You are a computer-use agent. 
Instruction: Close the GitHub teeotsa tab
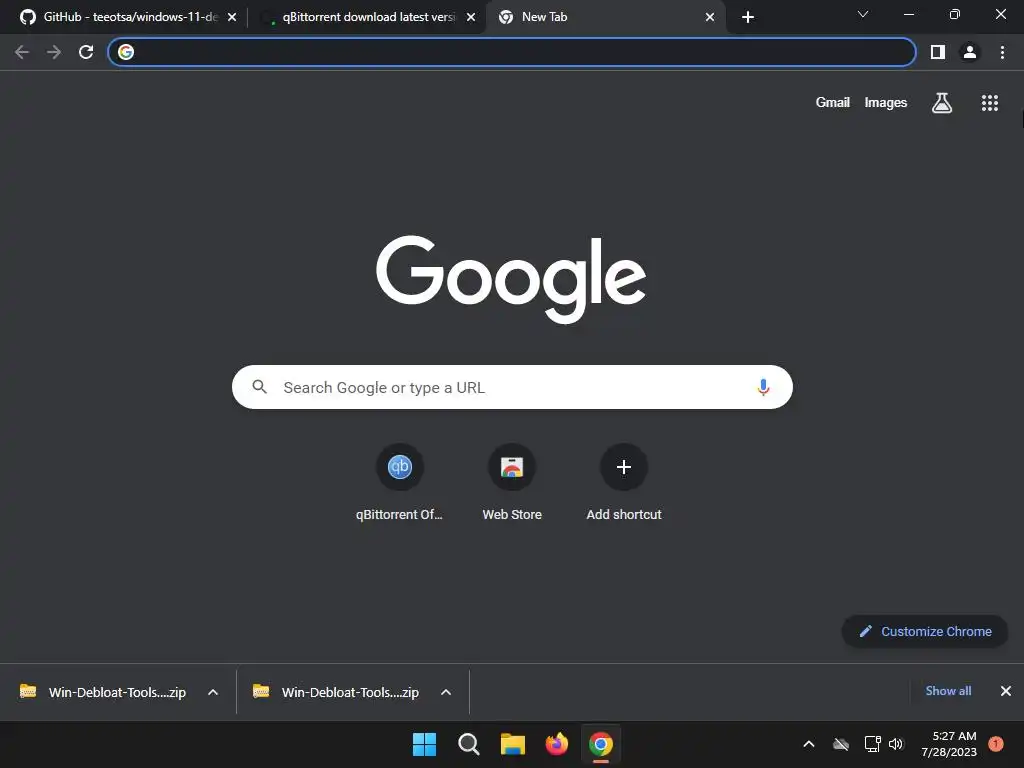click(x=232, y=17)
